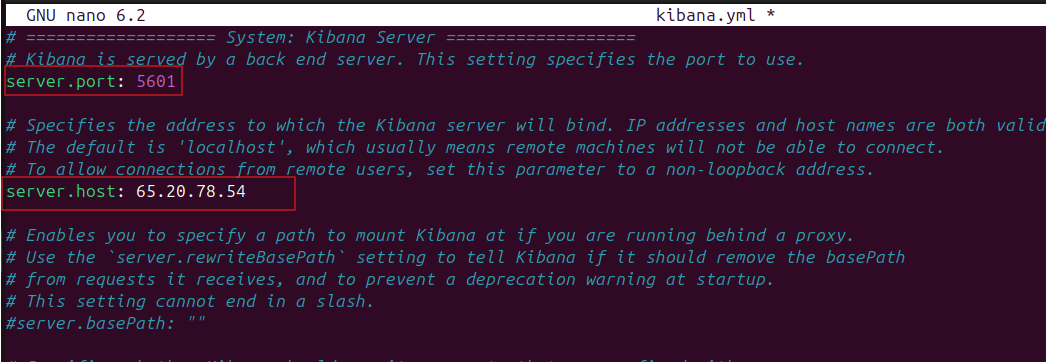Screen dimensions: 1046x362
Task: Click the modified asterisk beside kibana.yml
Action: point(770,15)
